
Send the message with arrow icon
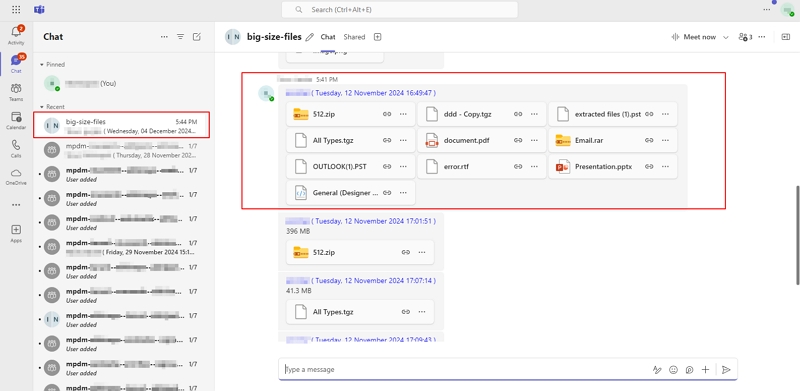click(x=727, y=370)
